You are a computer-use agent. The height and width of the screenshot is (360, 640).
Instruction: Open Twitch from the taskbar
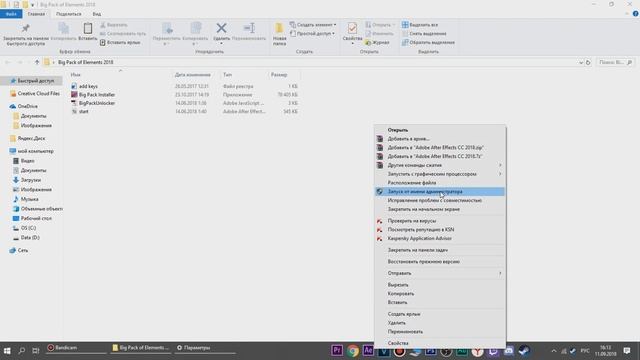[x=493, y=351]
